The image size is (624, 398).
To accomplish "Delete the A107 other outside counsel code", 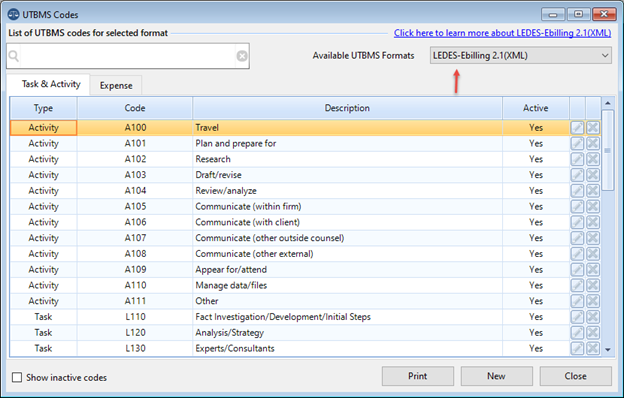I will [593, 238].
